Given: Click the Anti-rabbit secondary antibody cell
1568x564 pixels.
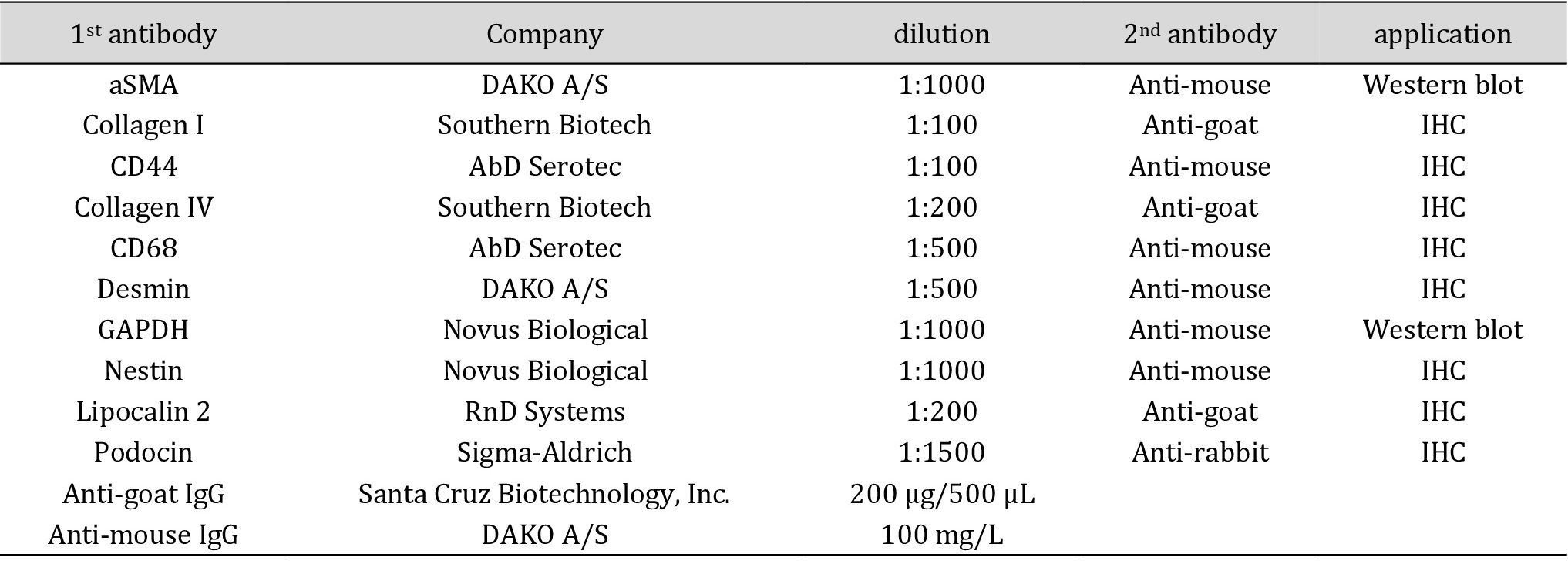Looking at the screenshot, I should click(x=1200, y=452).
